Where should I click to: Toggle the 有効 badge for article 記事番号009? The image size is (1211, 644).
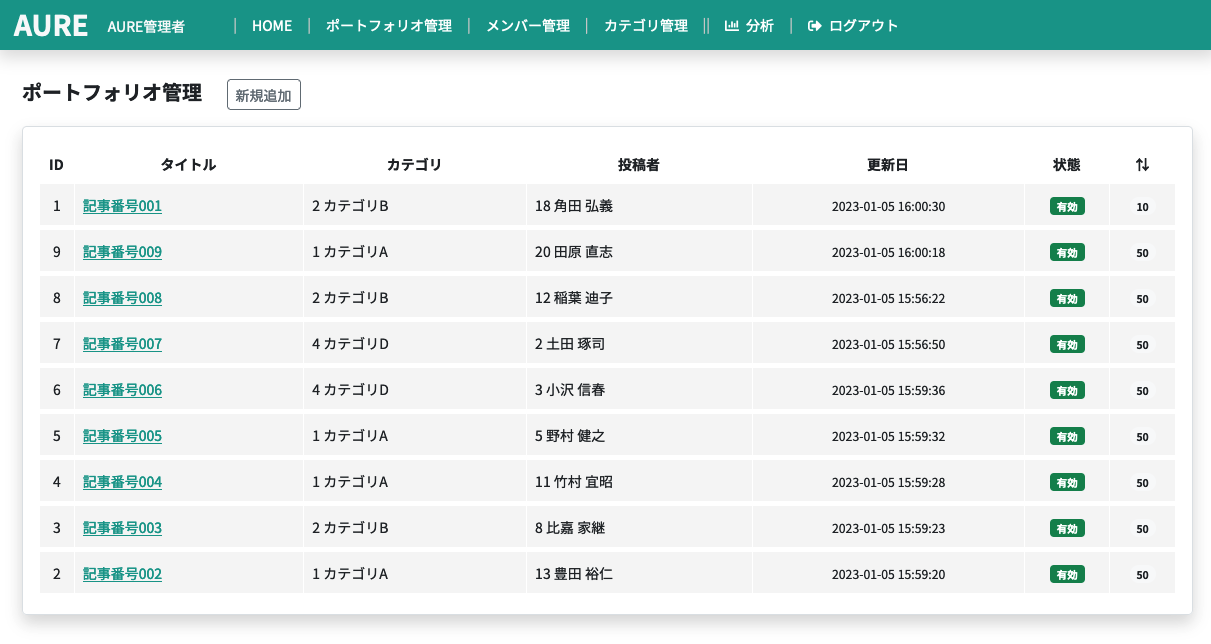pyautogui.click(x=1066, y=252)
